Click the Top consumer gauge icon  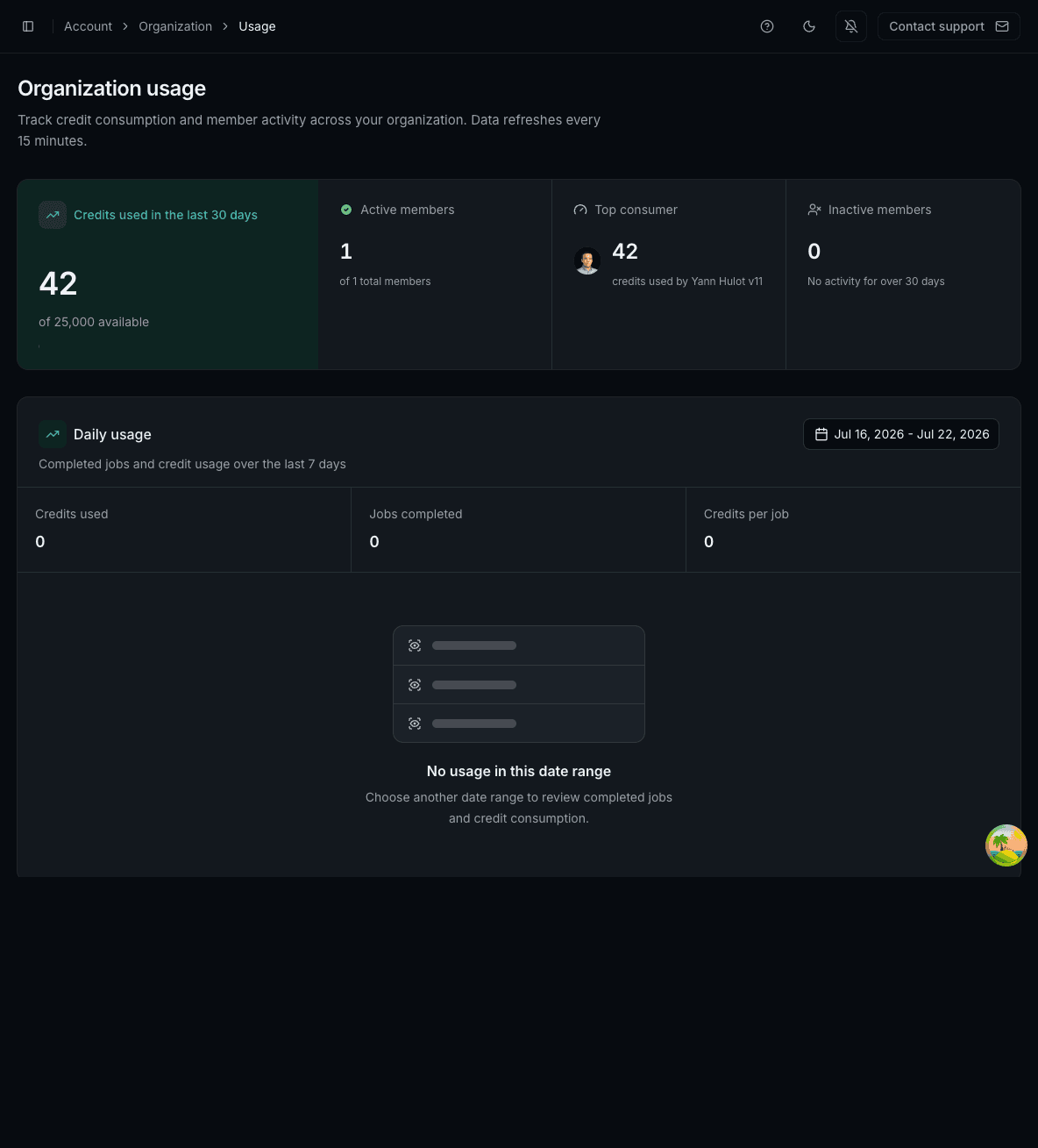(579, 210)
